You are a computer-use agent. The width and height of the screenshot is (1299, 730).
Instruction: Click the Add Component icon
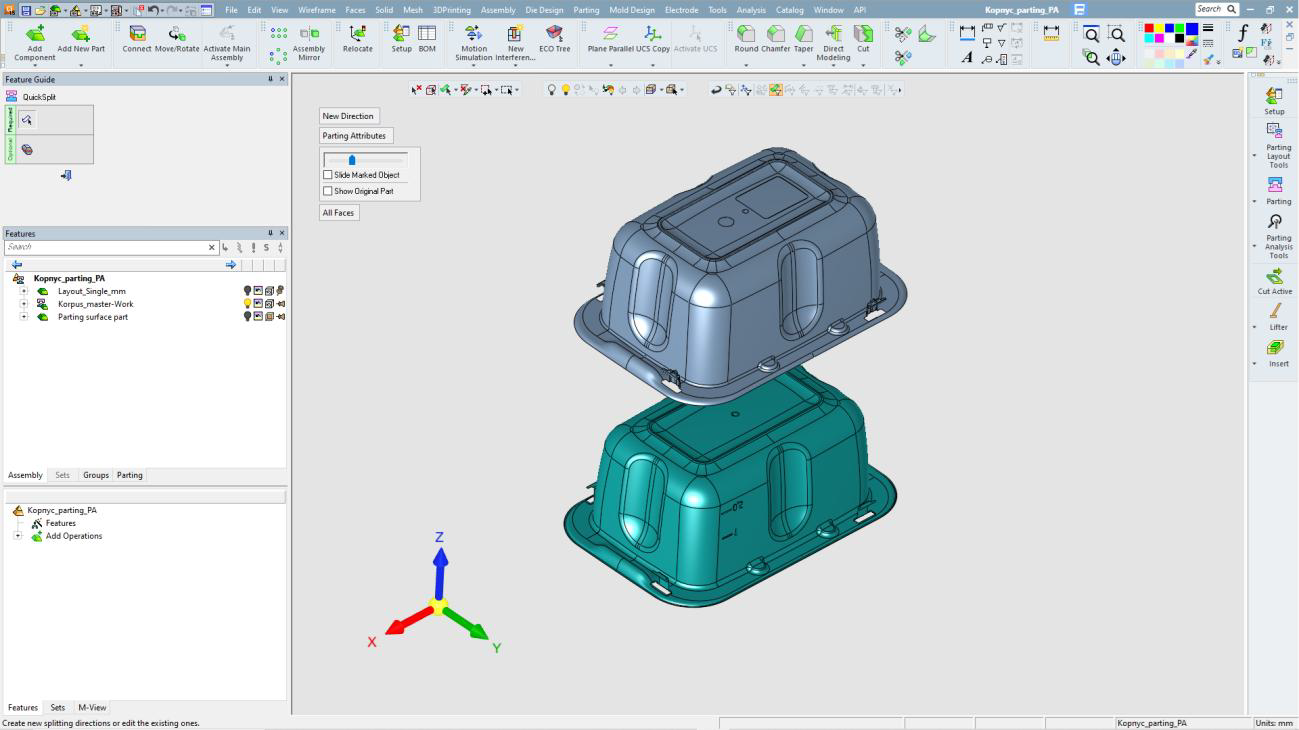(35, 35)
